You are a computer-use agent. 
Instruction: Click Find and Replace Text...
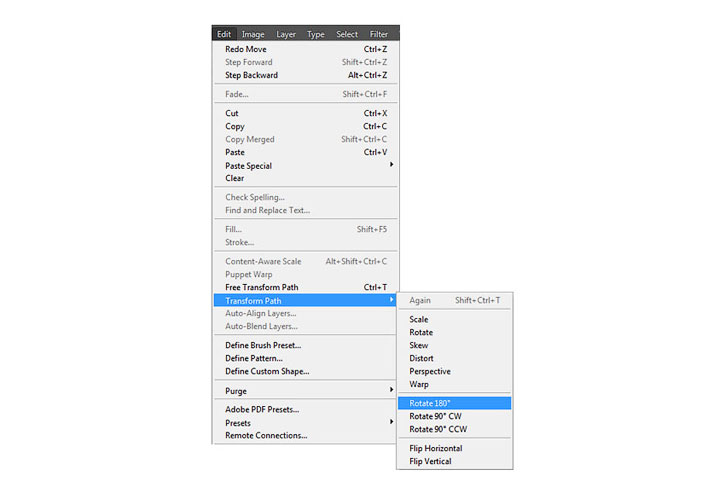(306, 210)
